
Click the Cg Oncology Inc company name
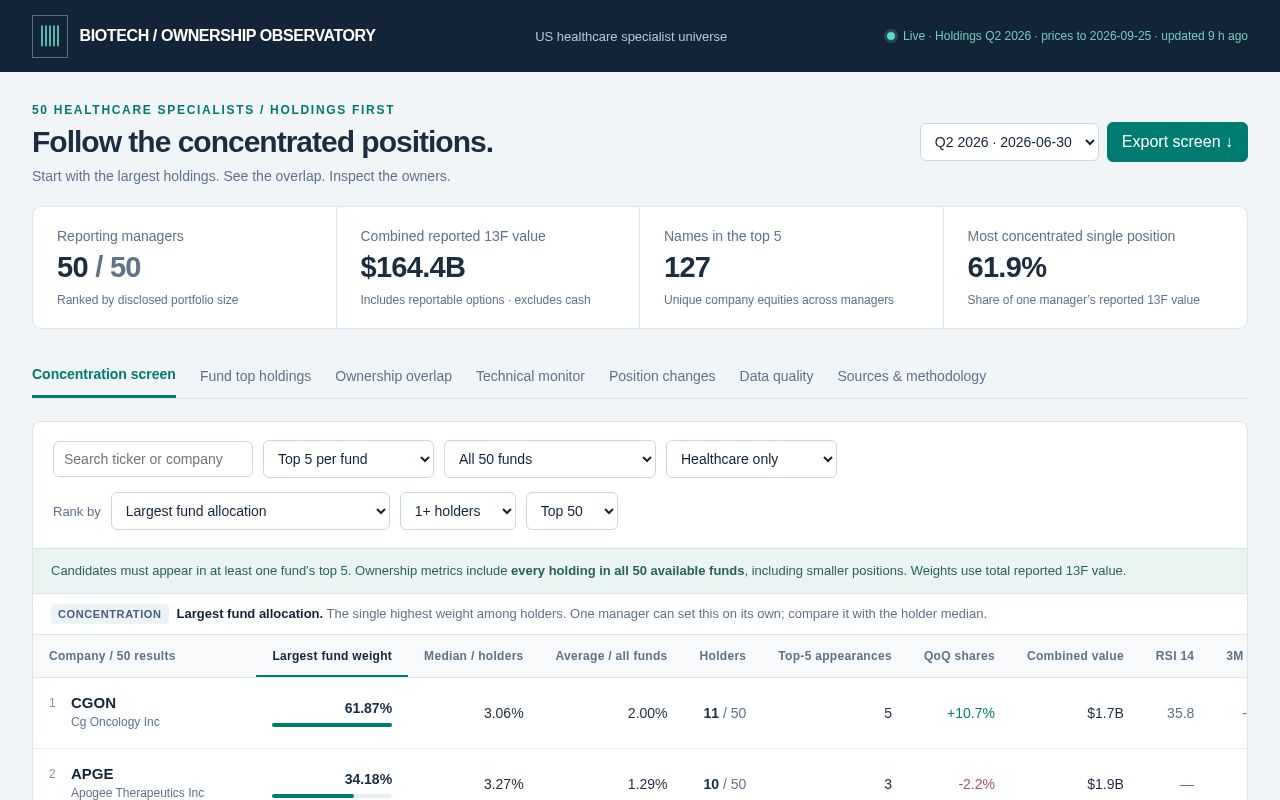(x=115, y=722)
